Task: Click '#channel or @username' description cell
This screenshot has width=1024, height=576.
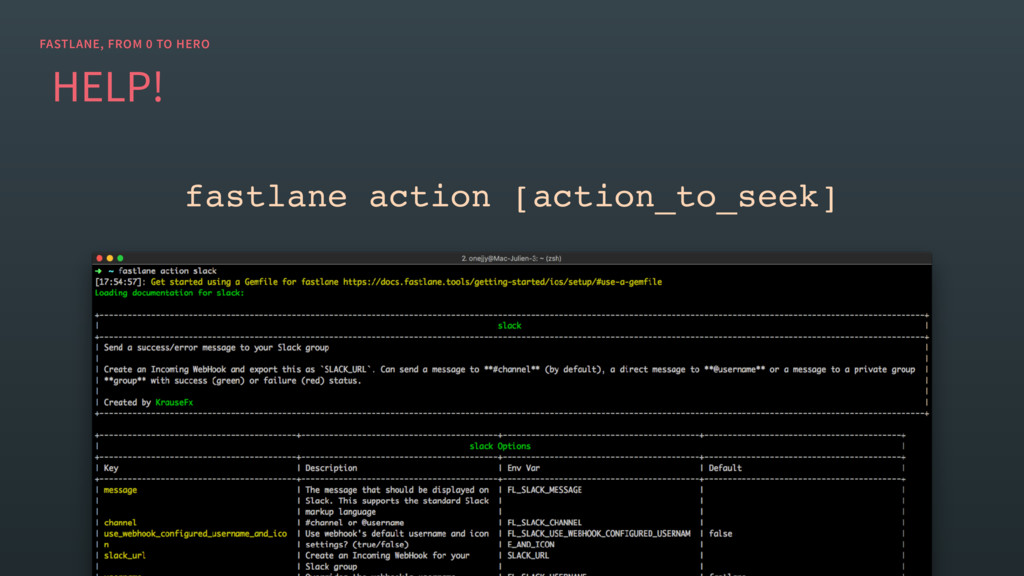Action: (355, 523)
